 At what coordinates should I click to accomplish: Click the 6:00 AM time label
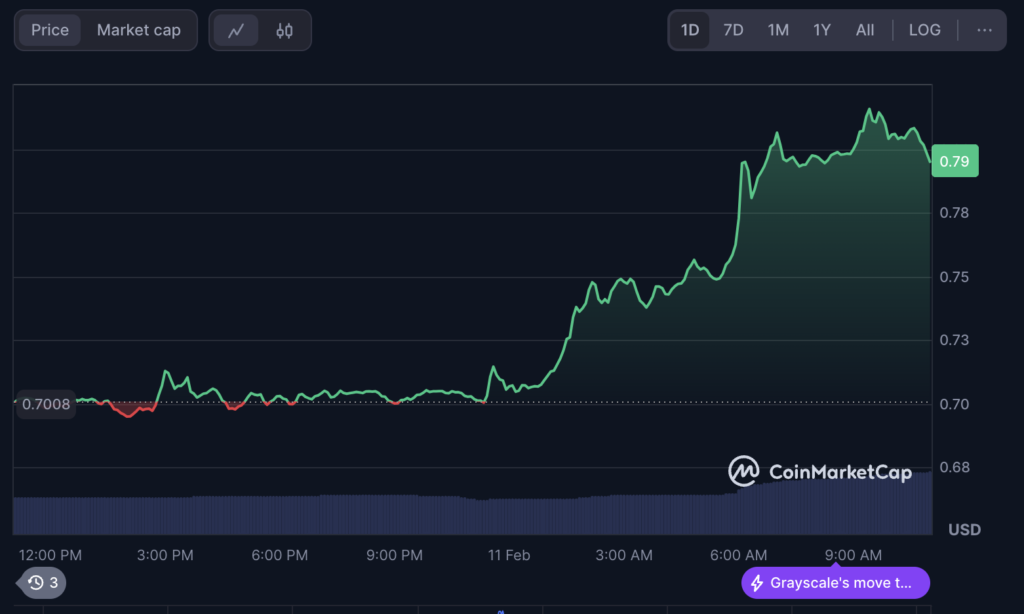tap(739, 555)
